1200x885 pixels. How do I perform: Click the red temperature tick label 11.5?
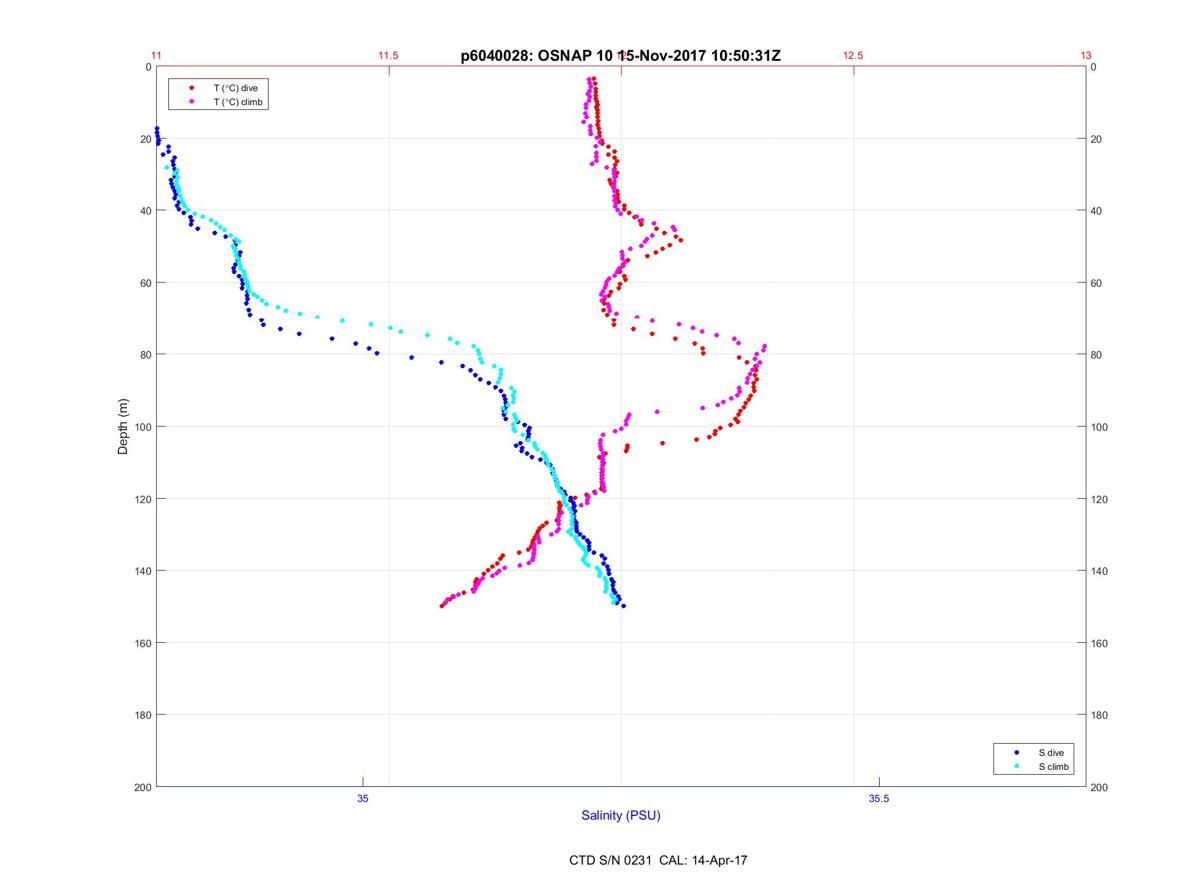388,56
